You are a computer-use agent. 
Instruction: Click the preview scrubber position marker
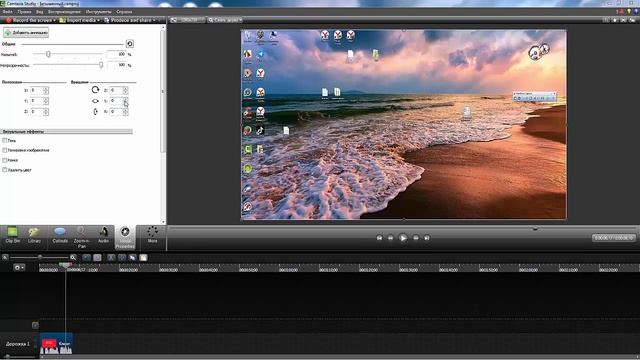[x=535, y=229]
